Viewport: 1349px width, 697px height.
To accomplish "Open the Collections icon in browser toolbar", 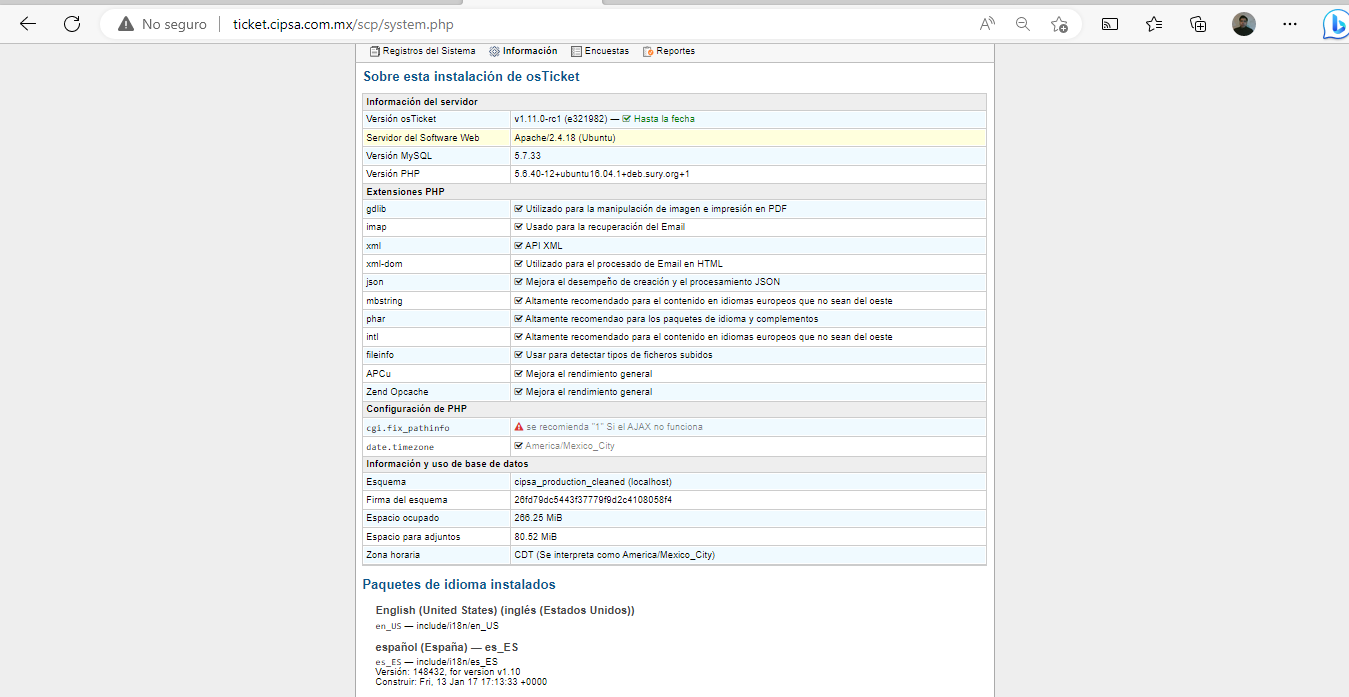I will (x=1198, y=24).
